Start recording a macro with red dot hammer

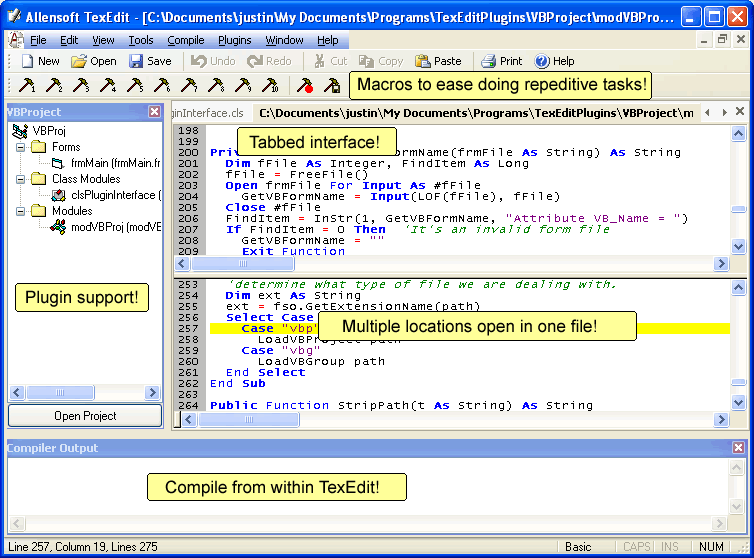pos(305,85)
